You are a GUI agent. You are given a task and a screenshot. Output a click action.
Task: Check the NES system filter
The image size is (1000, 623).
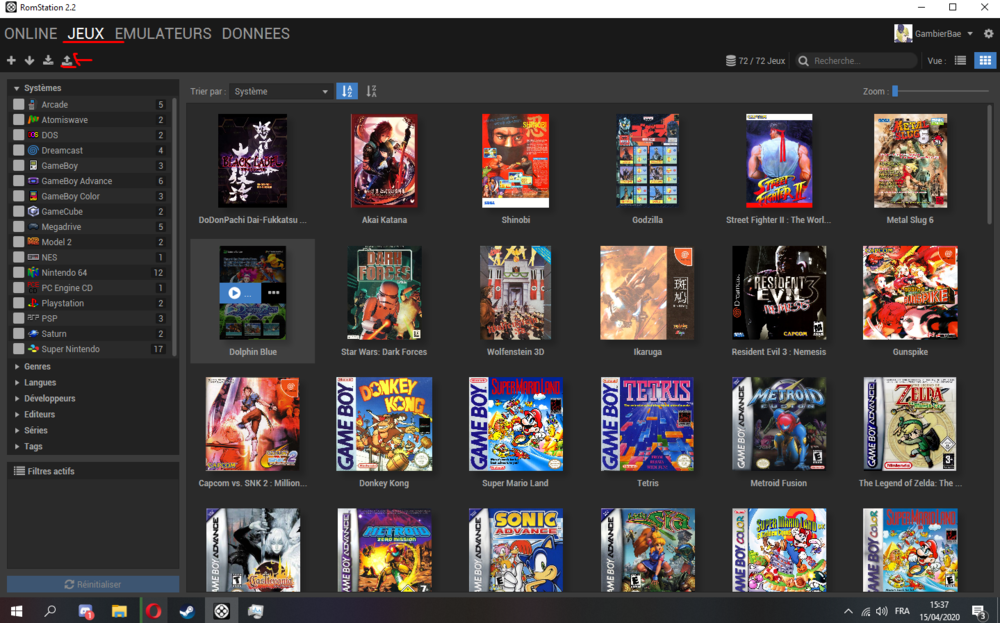(18, 257)
